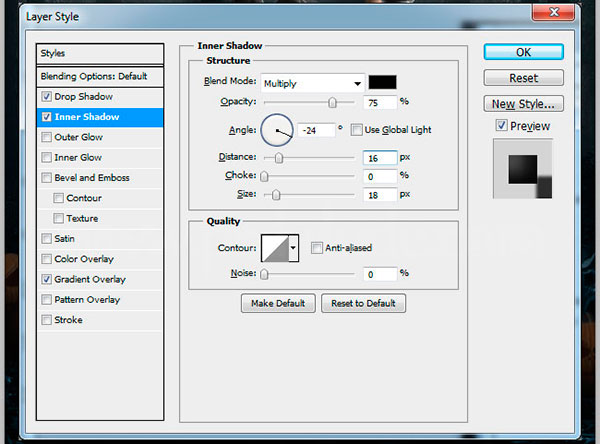The width and height of the screenshot is (600, 444).
Task: Click the Reset to Default button
Action: [x=363, y=303]
